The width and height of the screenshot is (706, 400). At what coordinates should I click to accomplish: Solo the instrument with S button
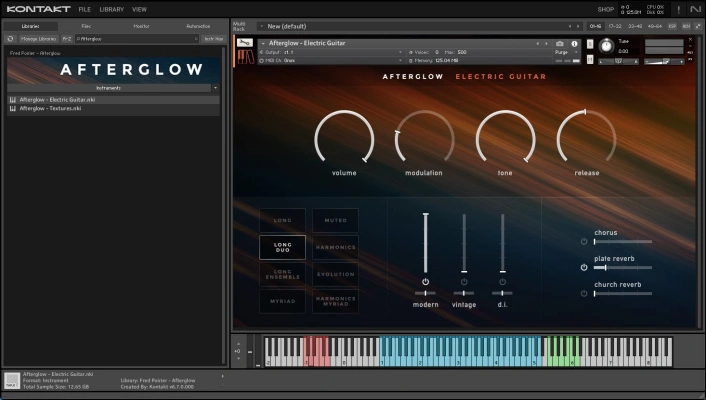[x=590, y=44]
